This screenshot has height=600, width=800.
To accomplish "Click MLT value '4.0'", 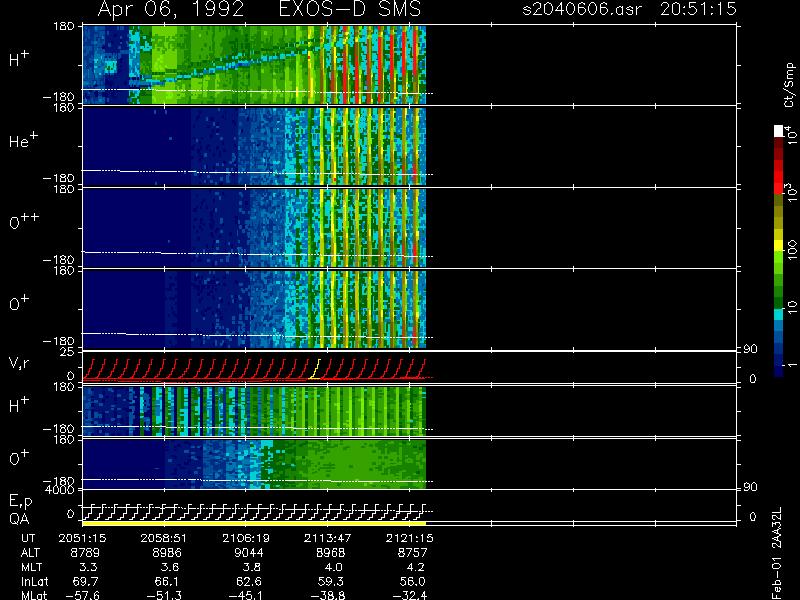I will coord(334,567).
